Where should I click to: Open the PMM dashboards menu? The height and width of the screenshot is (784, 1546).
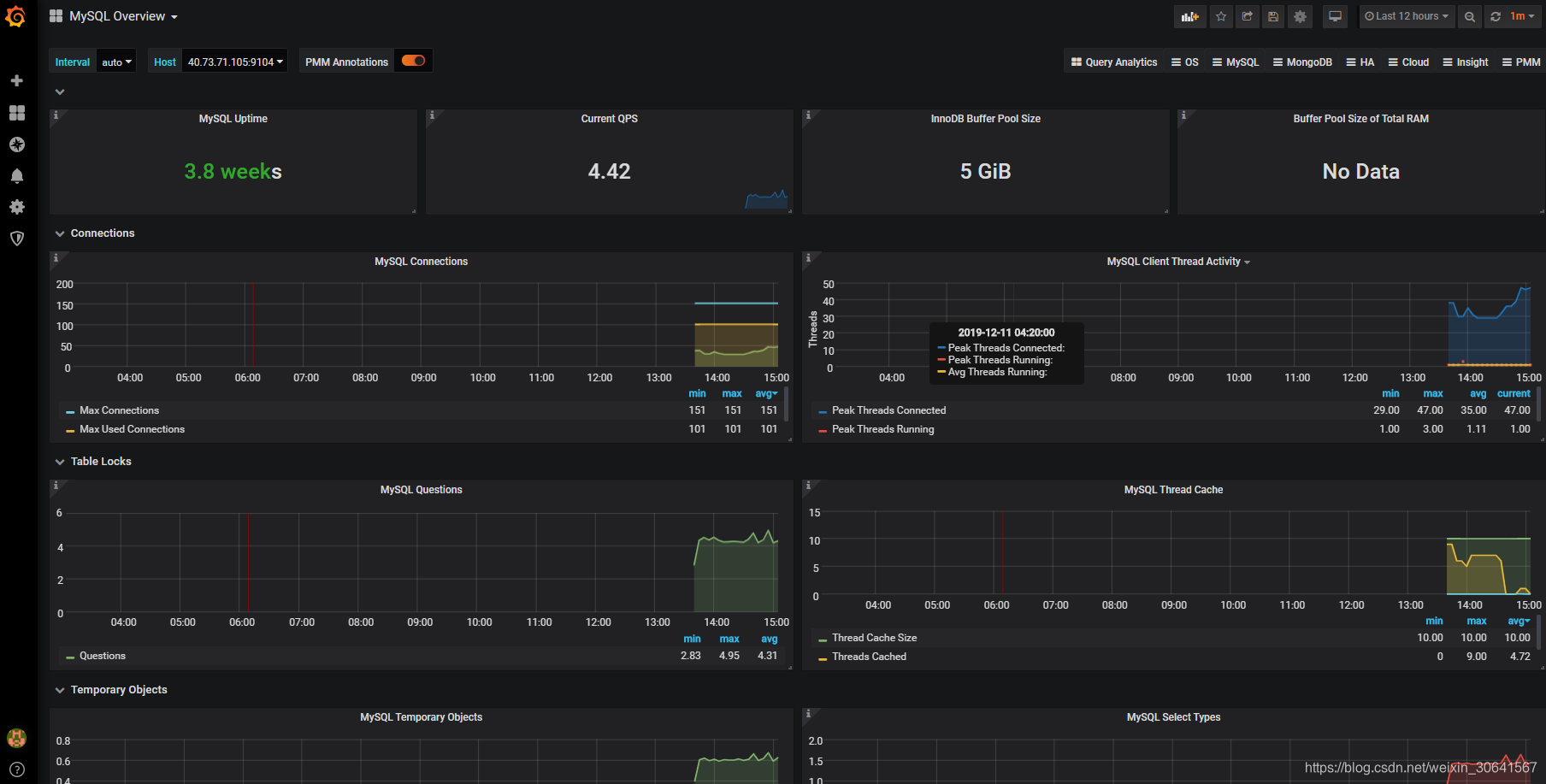[x=1521, y=62]
